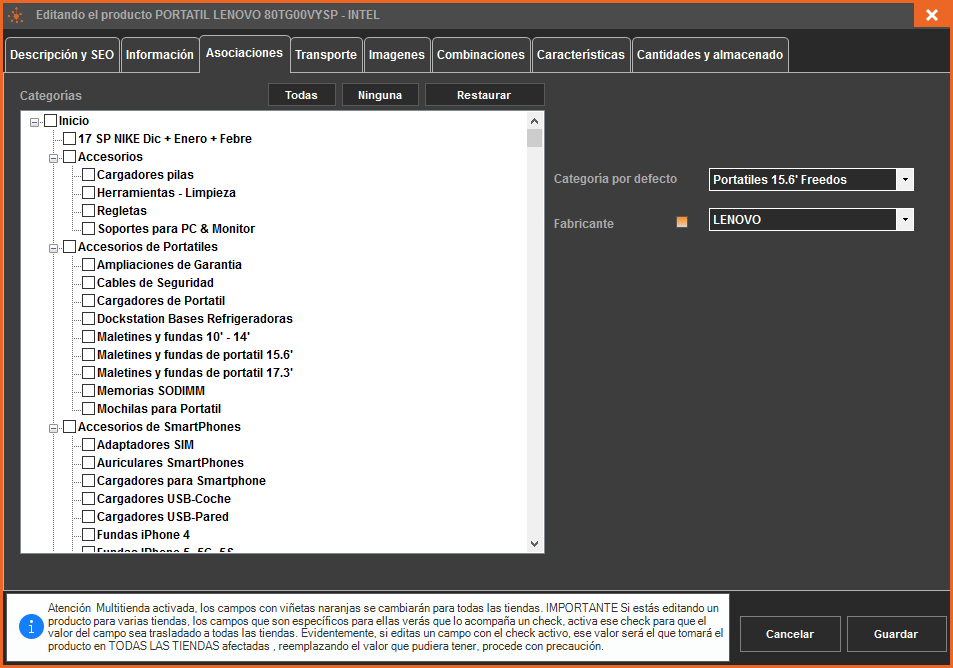Toggle the orange Fabricante multistore checkbox
The width and height of the screenshot is (953, 668).
(682, 222)
